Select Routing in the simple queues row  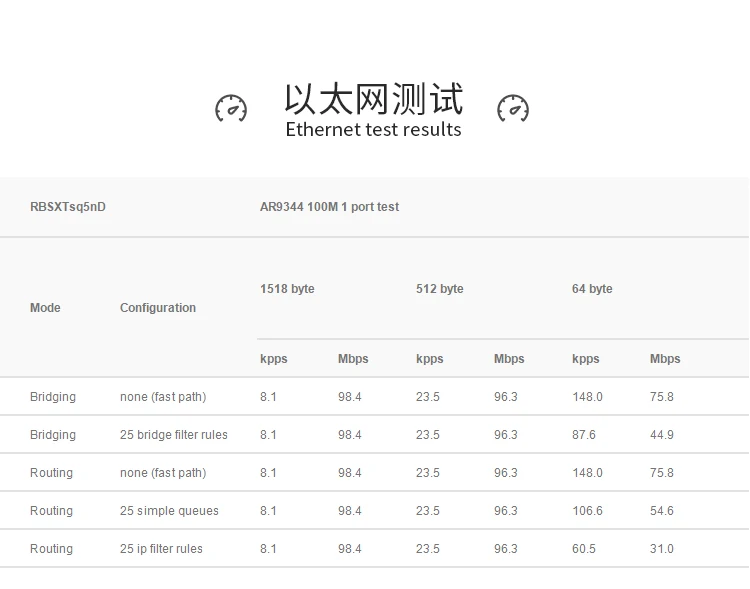pyautogui.click(x=51, y=511)
